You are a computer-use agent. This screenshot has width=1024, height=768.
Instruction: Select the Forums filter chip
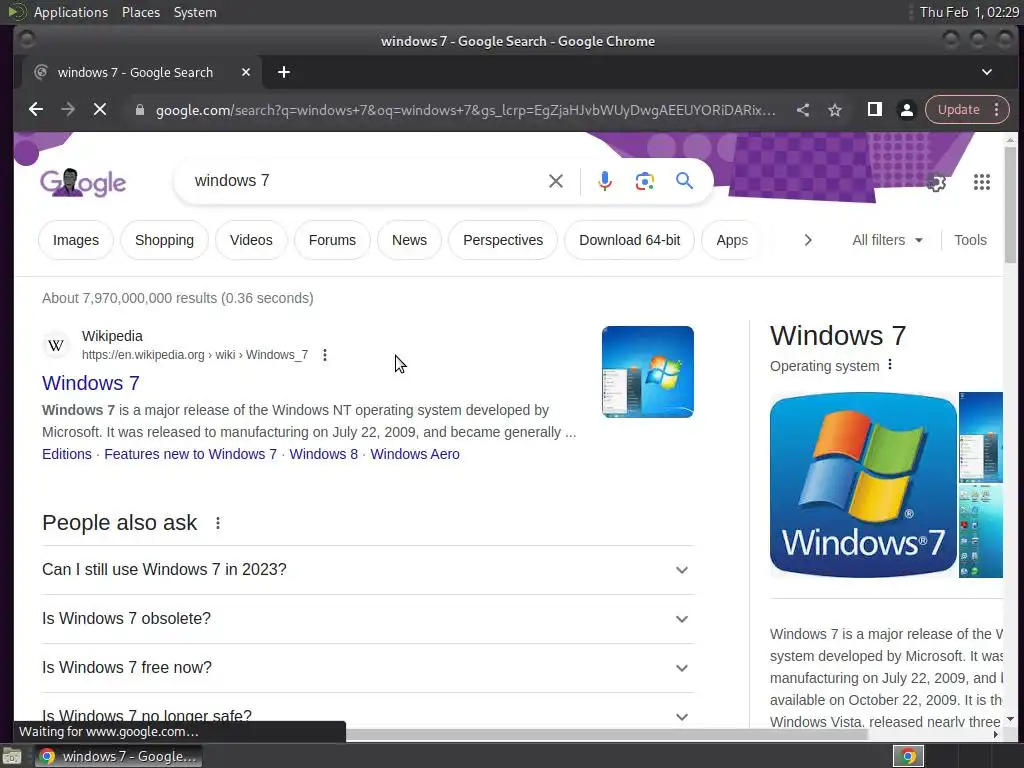(x=332, y=240)
